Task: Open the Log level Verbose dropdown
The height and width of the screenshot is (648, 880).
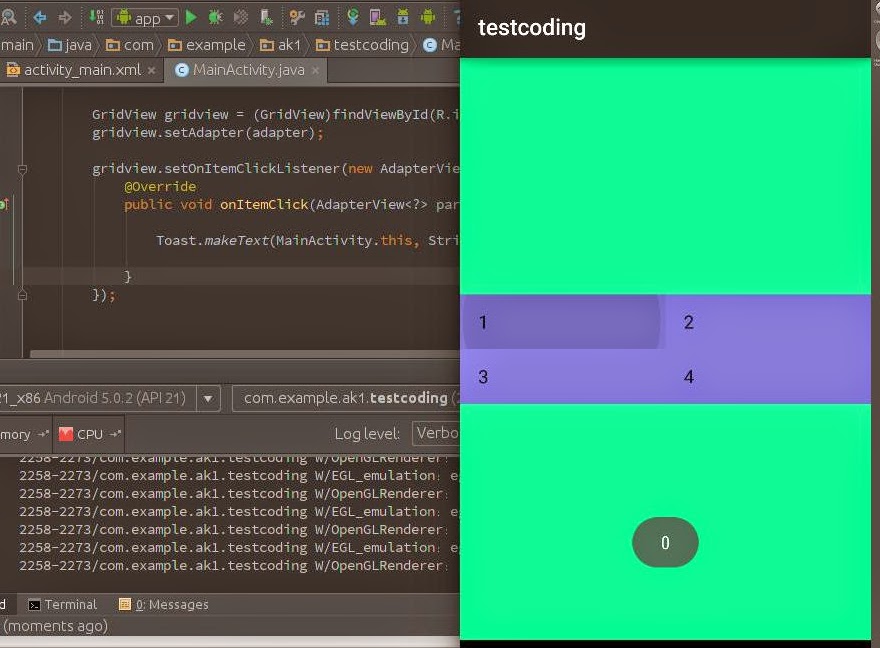Action: point(436,434)
